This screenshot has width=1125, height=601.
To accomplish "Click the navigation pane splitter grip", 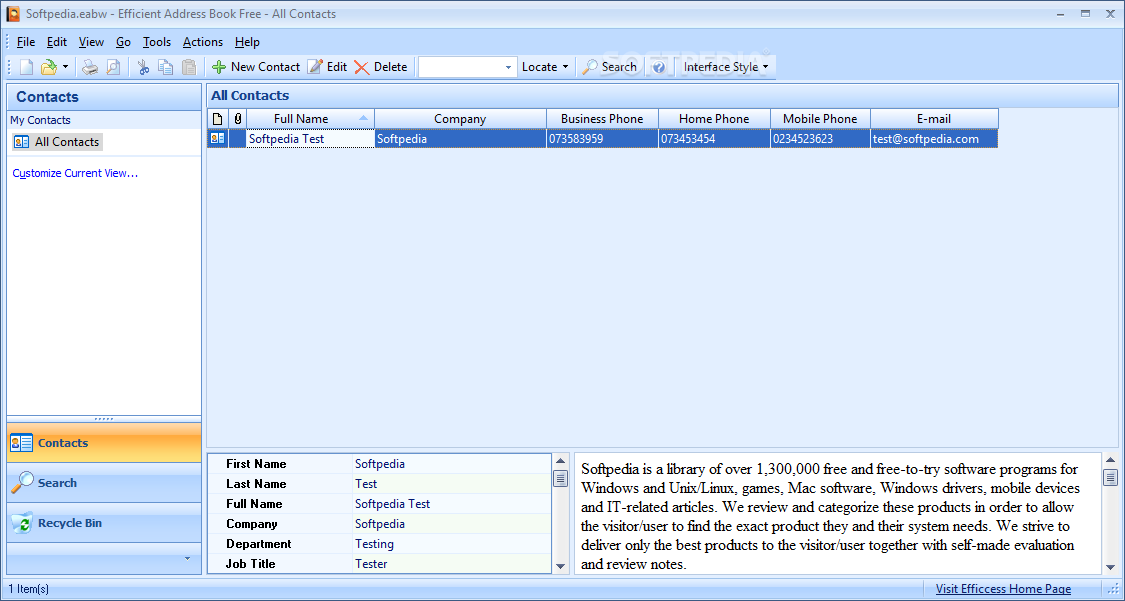I will coord(104,419).
